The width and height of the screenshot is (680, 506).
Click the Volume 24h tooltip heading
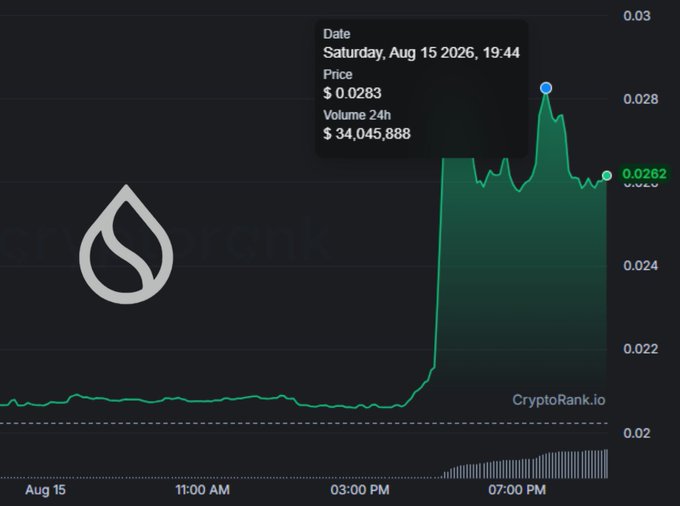click(x=357, y=115)
